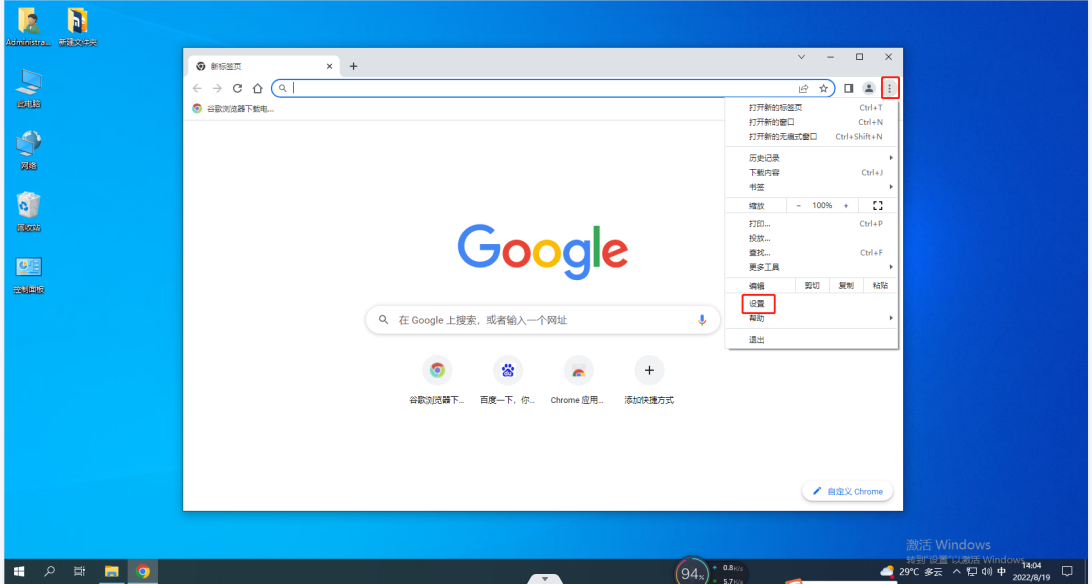Expand the 历史记录 submenu
Image resolution: width=1092 pixels, height=584 pixels.
[x=811, y=158]
